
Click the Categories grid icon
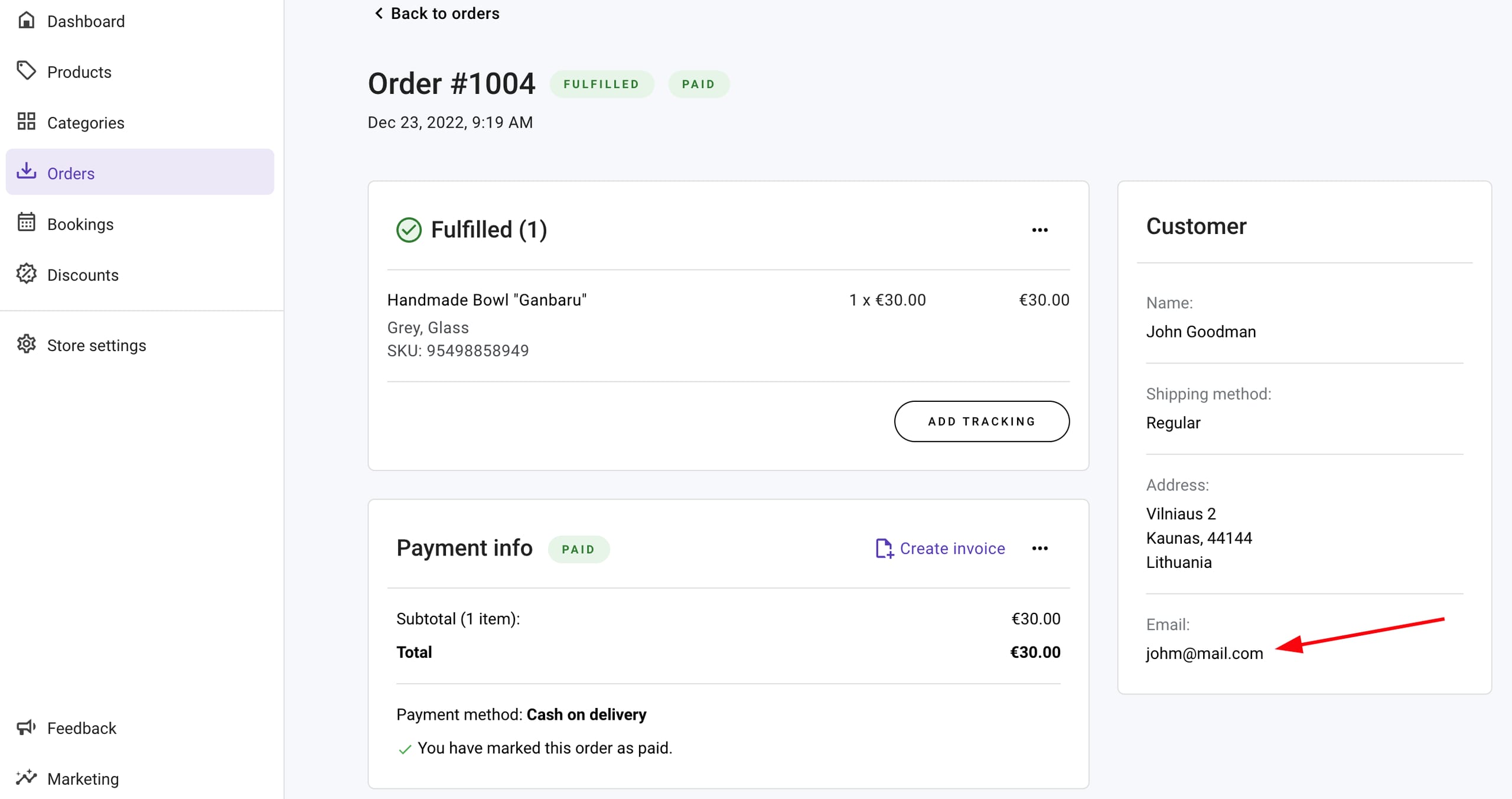pos(26,122)
